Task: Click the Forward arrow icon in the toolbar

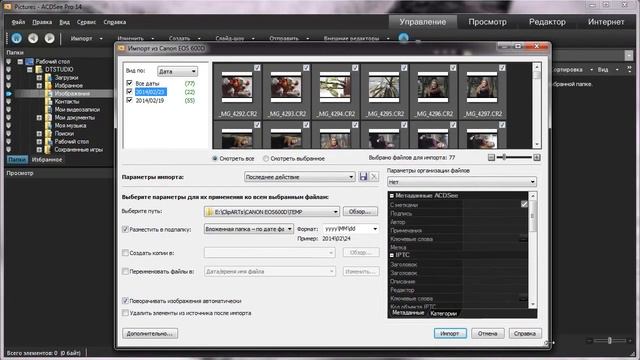Action: 49,38
